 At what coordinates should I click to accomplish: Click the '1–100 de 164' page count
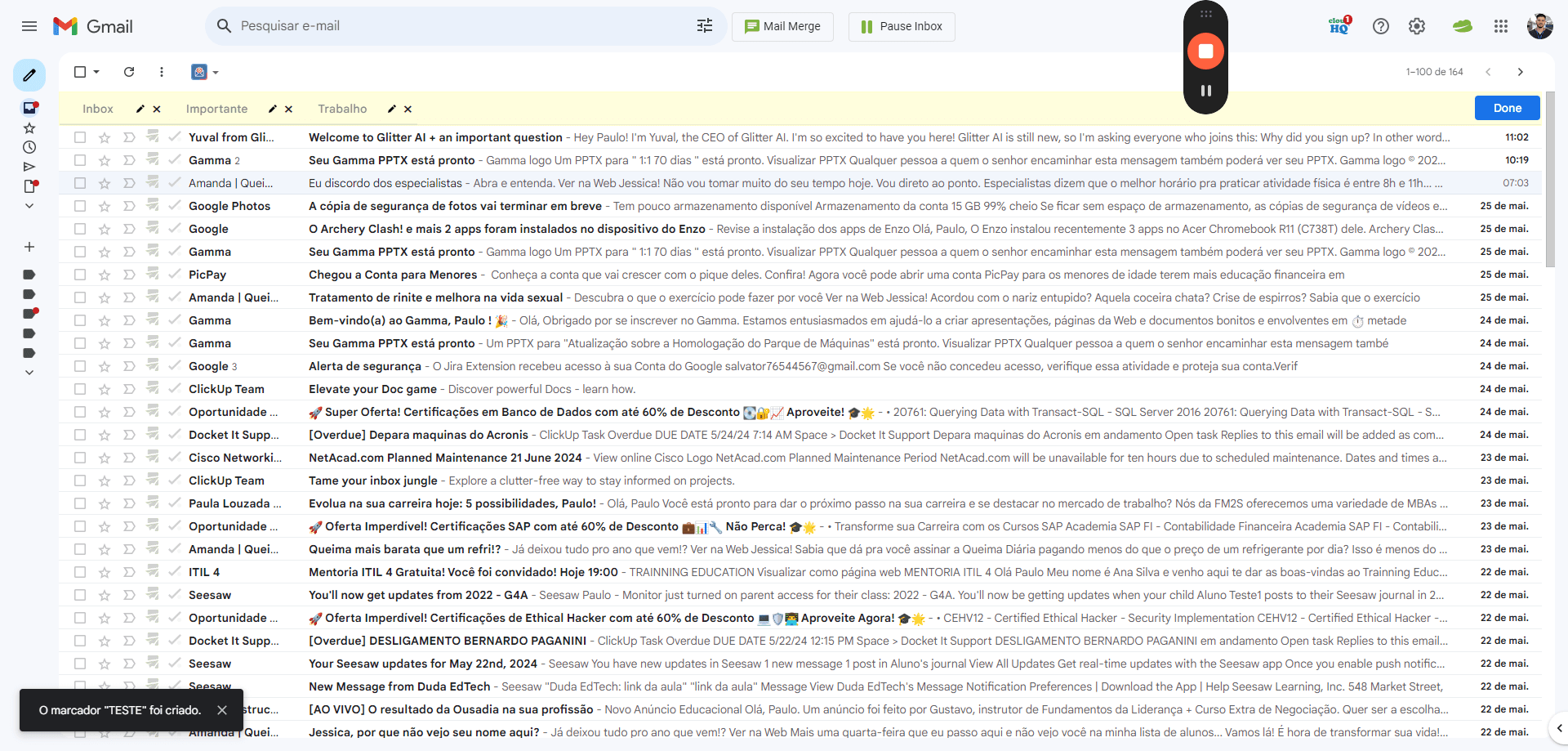(1434, 72)
